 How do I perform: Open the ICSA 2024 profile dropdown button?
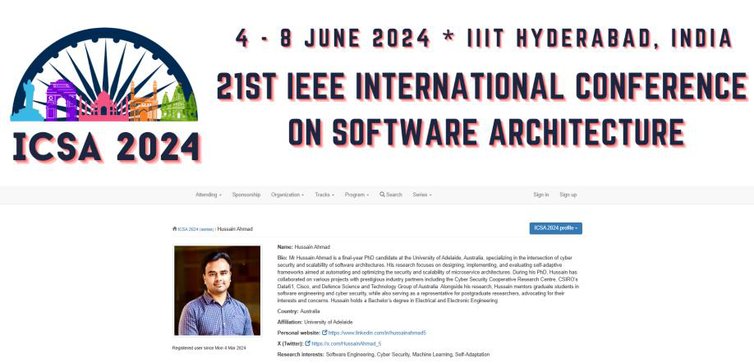coord(555,228)
